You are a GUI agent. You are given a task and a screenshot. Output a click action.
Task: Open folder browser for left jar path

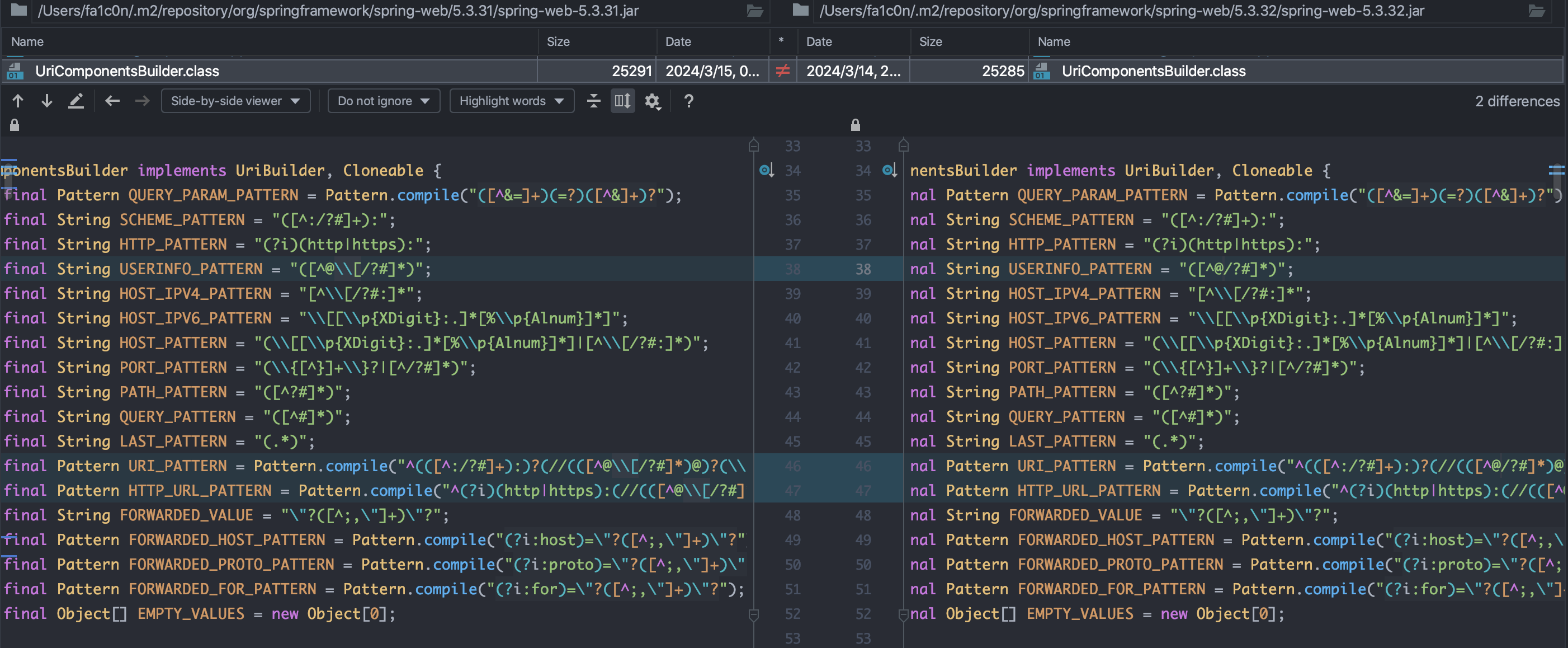(755, 11)
